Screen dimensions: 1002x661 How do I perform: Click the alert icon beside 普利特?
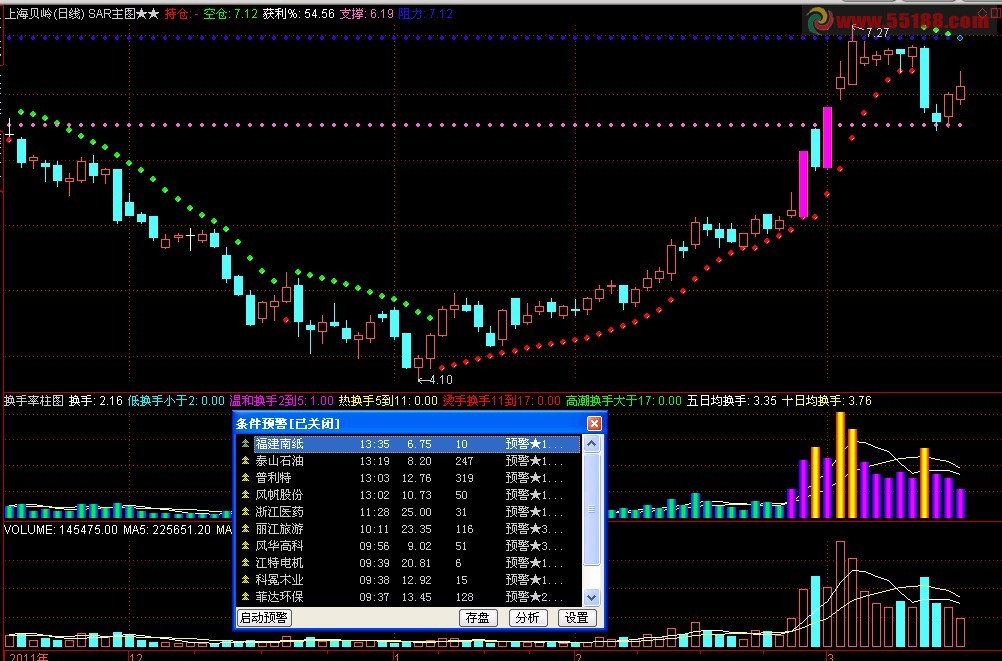click(245, 478)
